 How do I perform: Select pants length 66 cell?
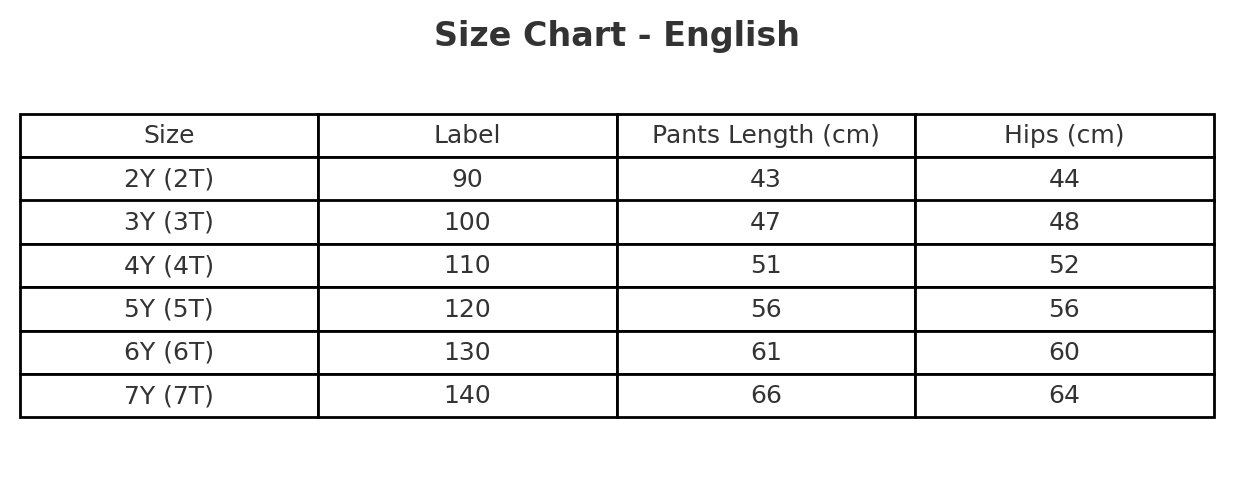click(765, 396)
